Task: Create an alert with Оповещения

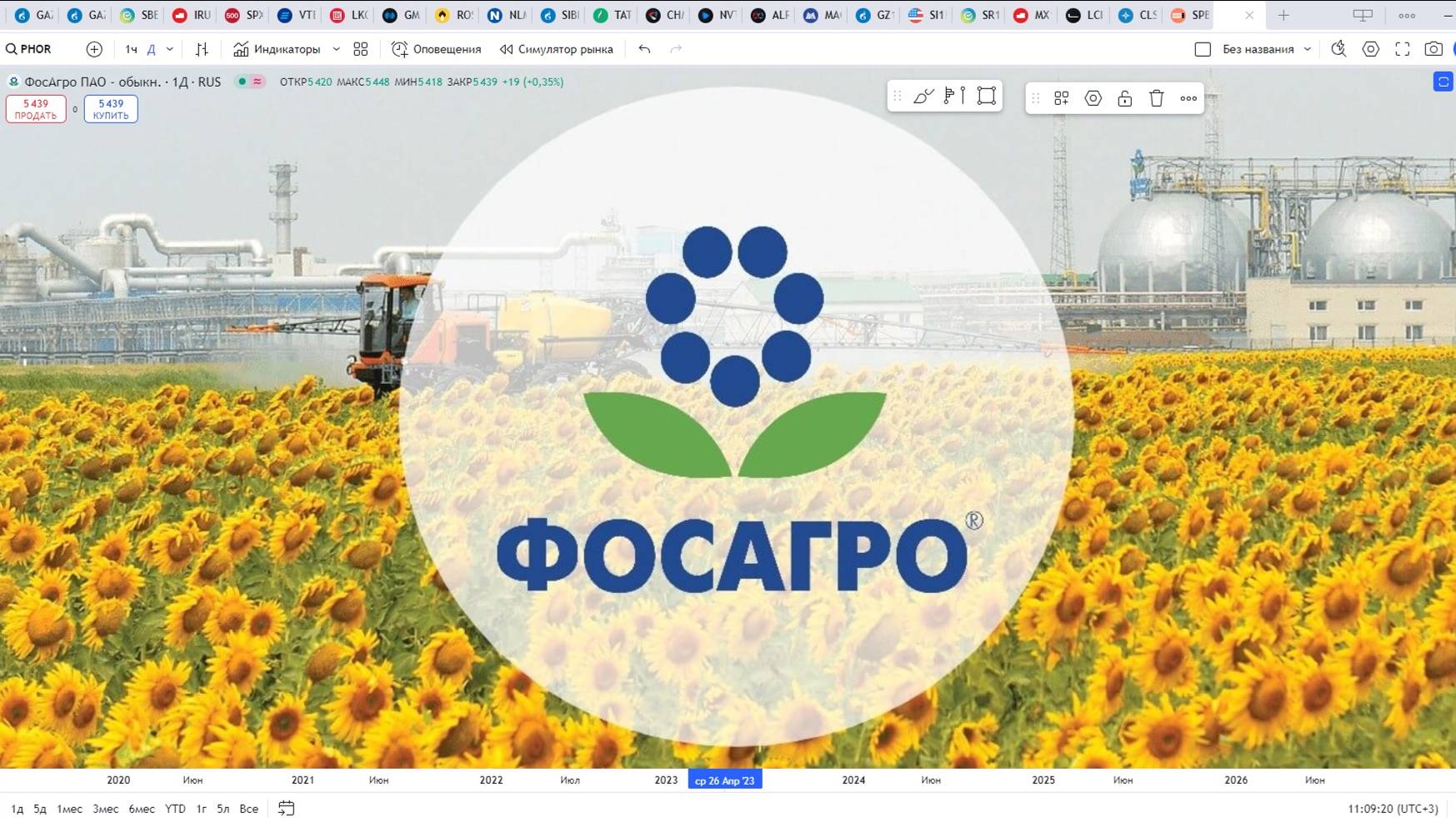Action: pyautogui.click(x=437, y=49)
